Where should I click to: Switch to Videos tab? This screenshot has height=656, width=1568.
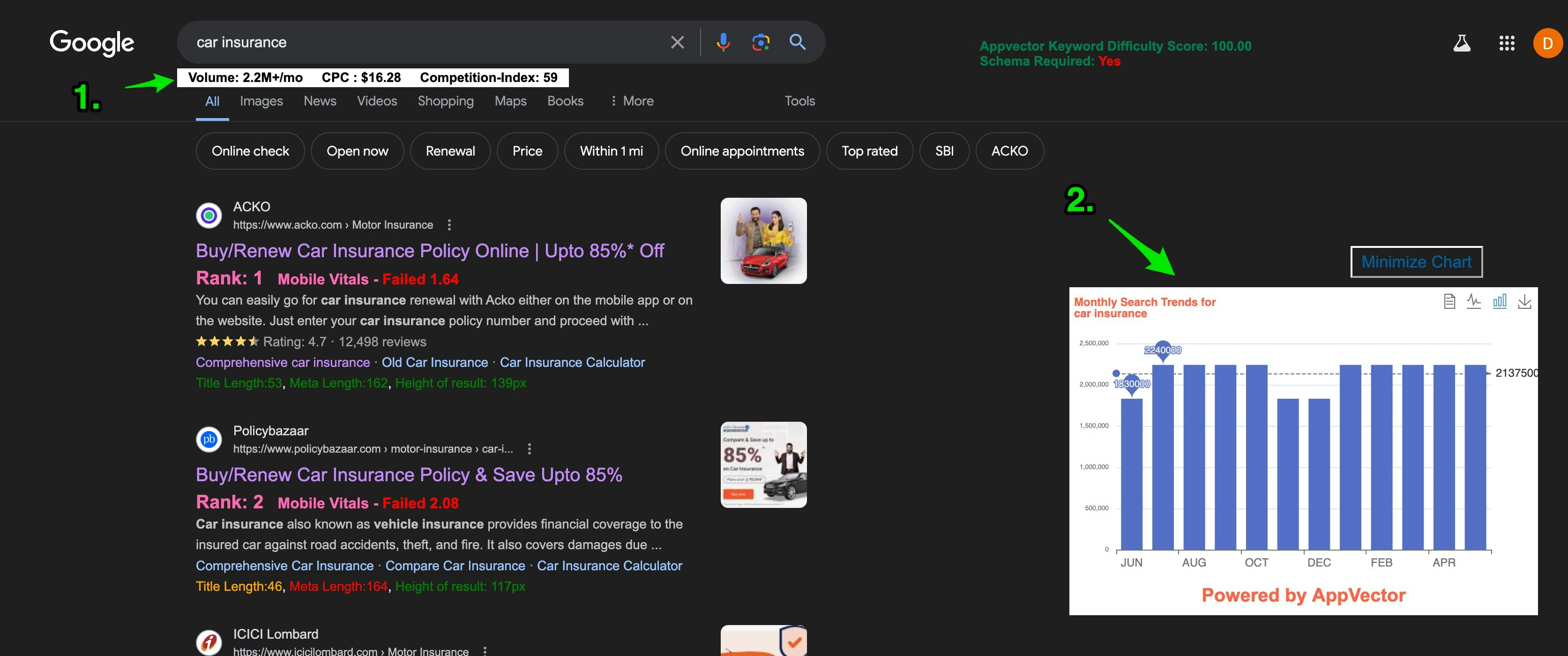pos(377,101)
